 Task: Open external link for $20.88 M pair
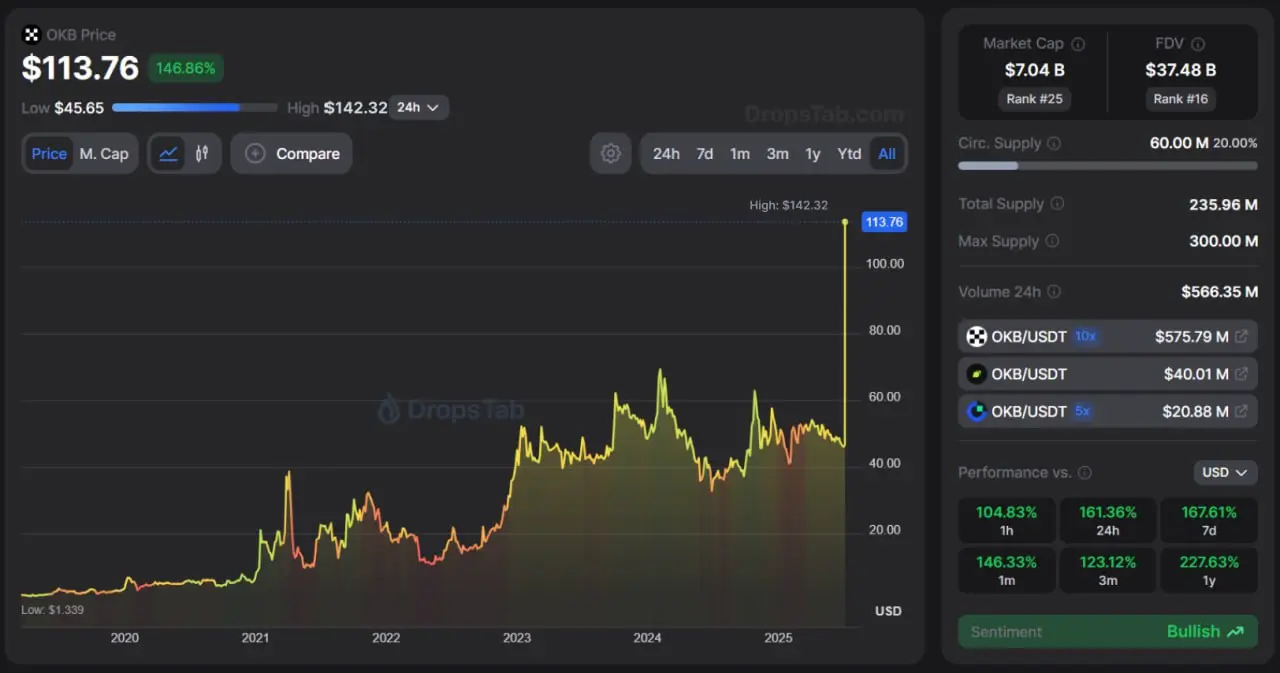[x=1241, y=411]
